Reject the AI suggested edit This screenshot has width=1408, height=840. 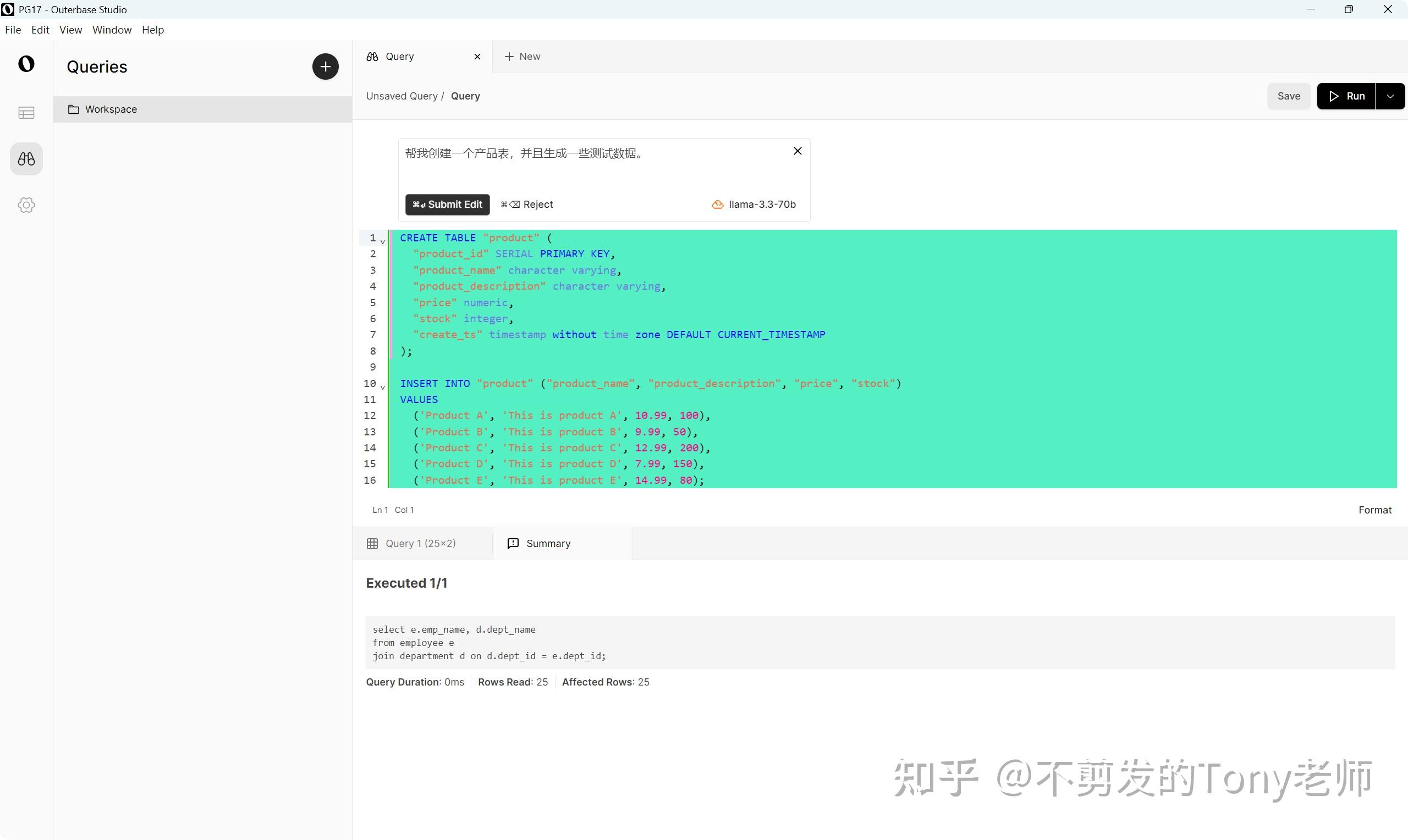point(526,205)
